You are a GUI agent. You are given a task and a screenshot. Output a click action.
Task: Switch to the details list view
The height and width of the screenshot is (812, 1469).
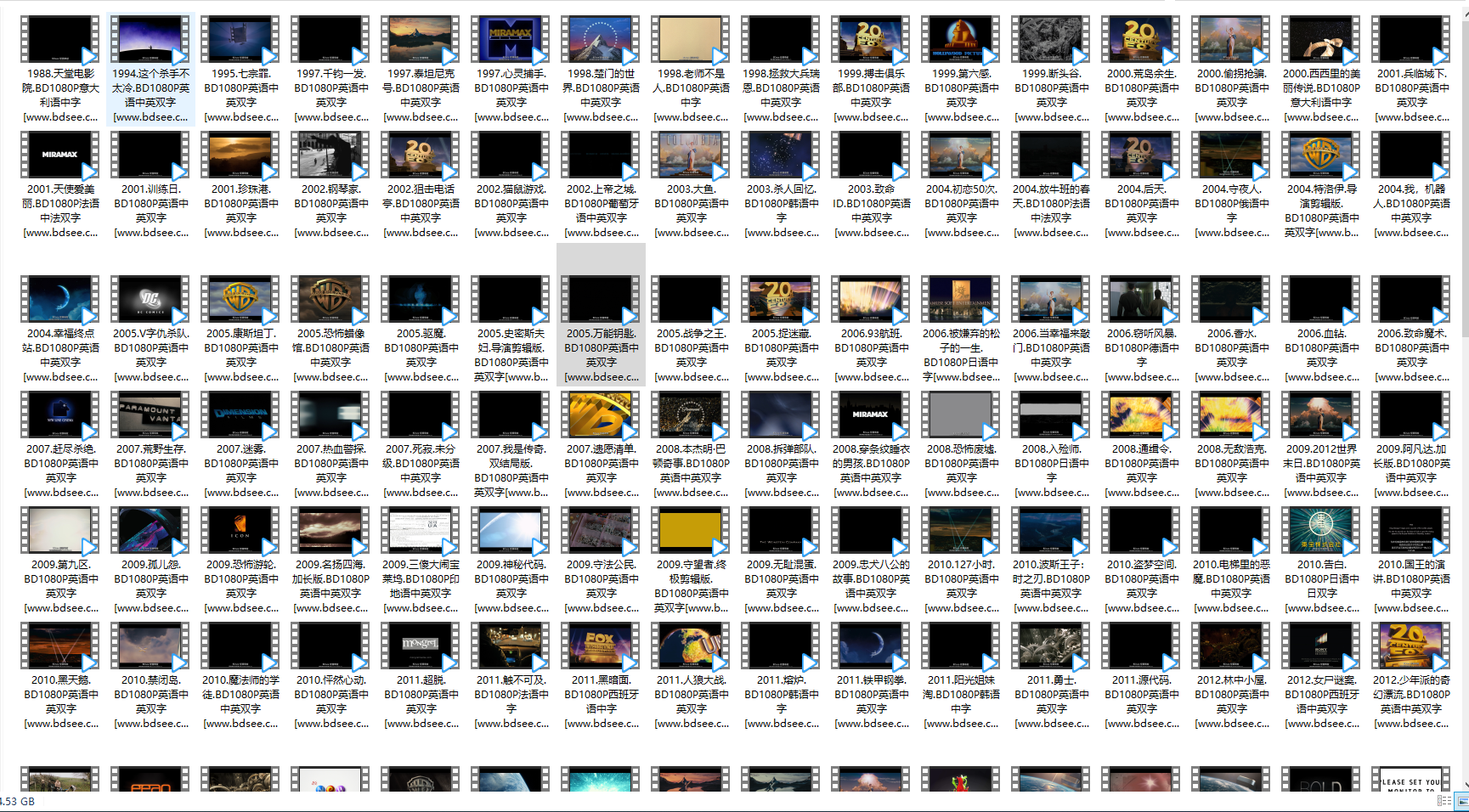click(x=1444, y=801)
